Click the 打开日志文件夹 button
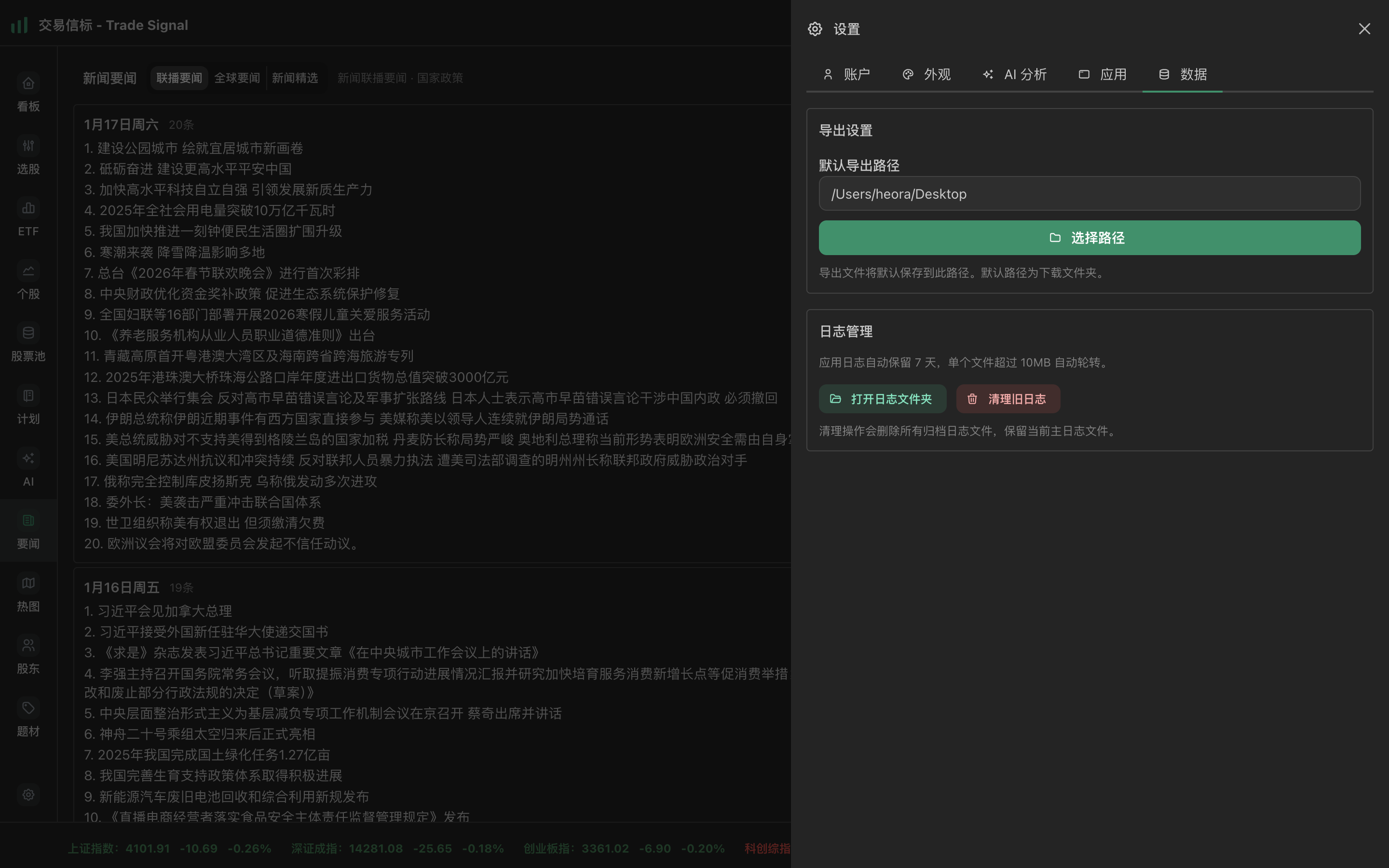Image resolution: width=1389 pixels, height=868 pixels. point(882,399)
